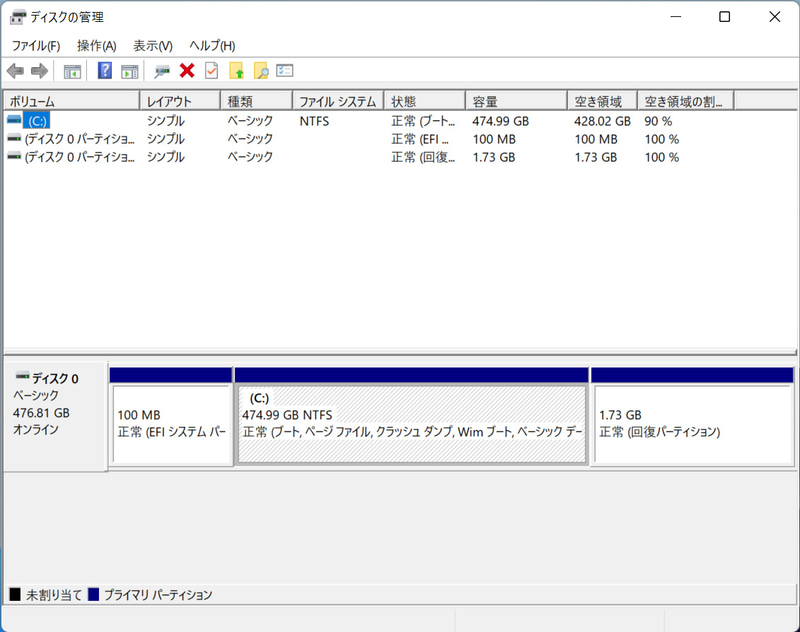Open Help via the blue question mark icon
Viewport: 800px width, 632px height.
coord(103,70)
